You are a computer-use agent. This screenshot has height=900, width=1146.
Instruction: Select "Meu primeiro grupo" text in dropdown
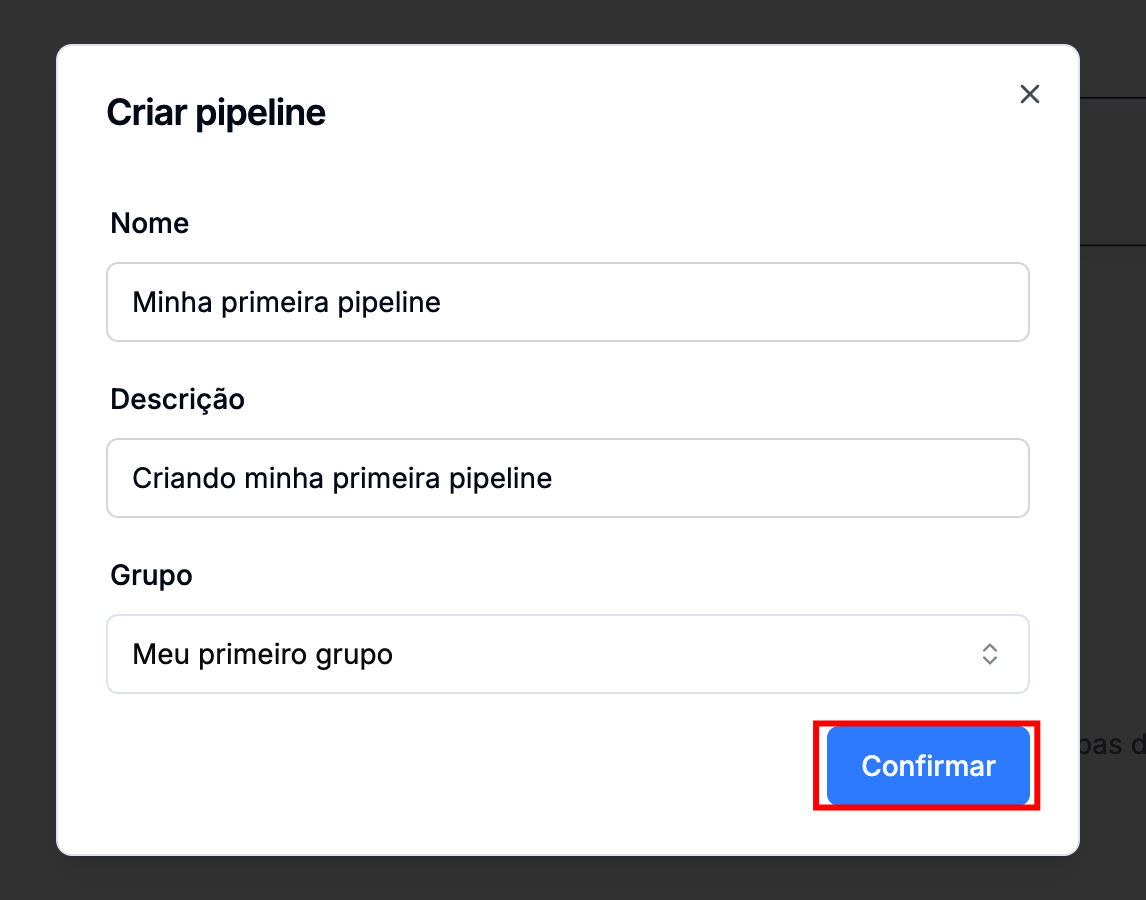pyautogui.click(x=262, y=655)
